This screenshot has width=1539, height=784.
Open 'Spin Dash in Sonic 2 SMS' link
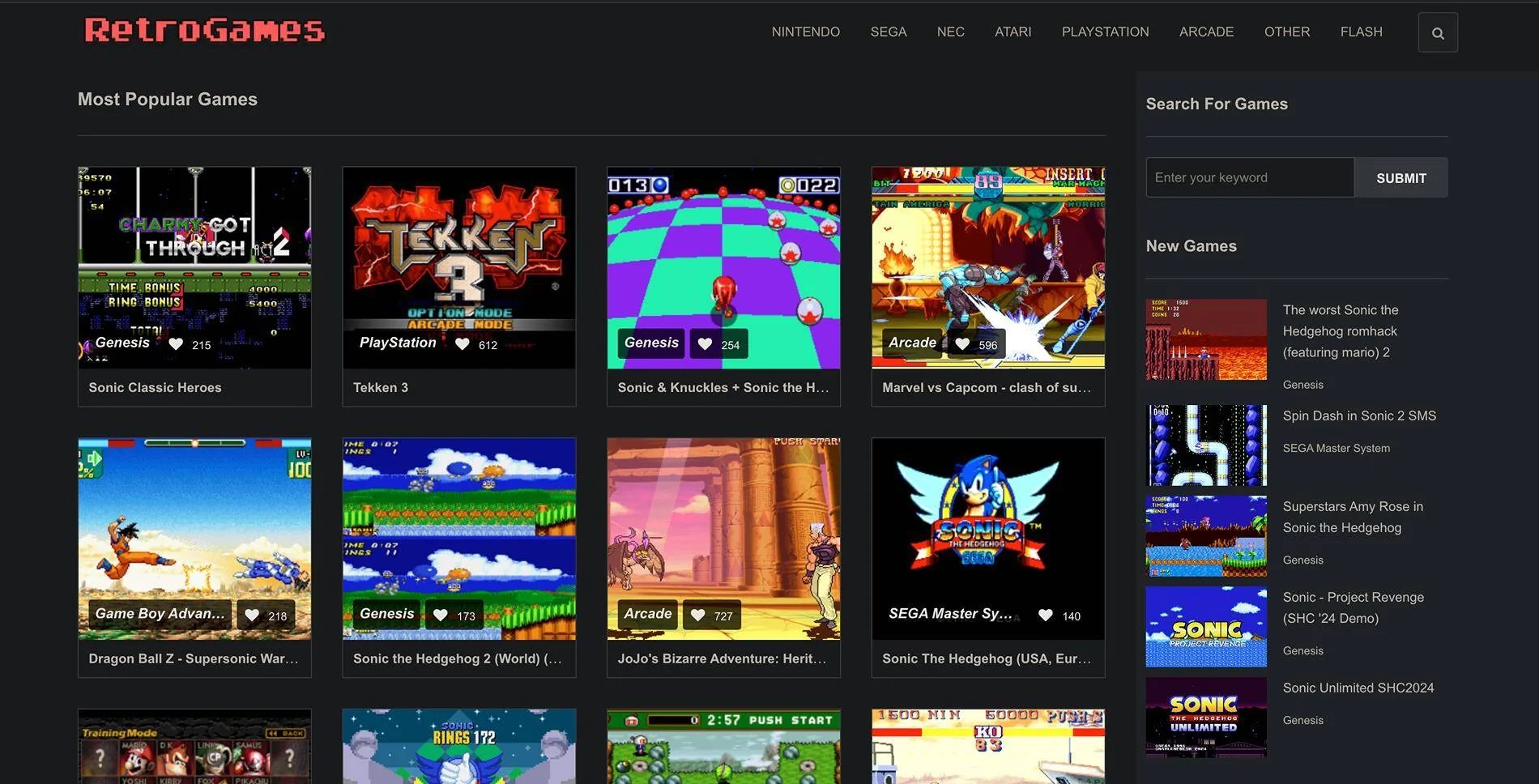coord(1359,415)
